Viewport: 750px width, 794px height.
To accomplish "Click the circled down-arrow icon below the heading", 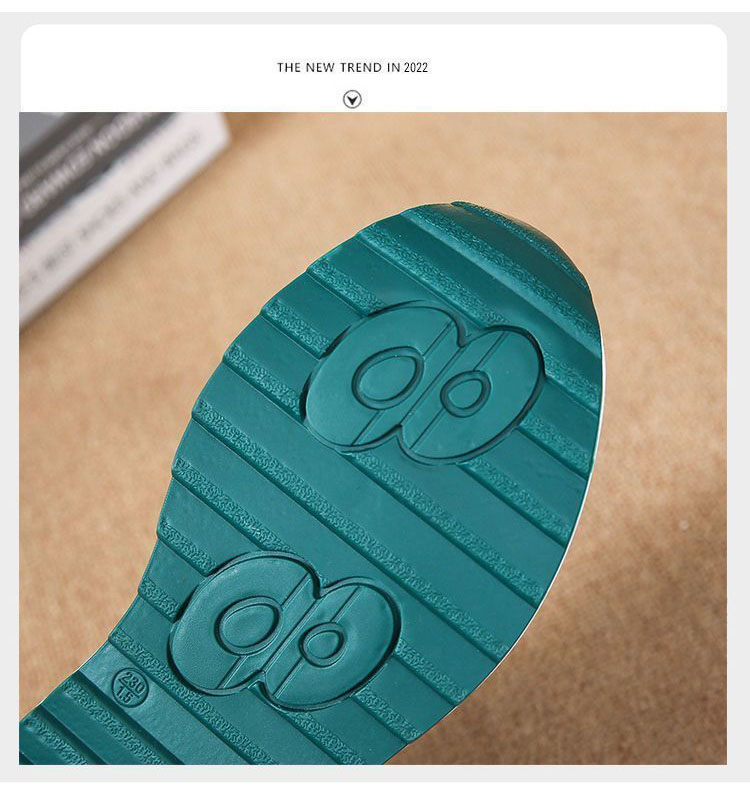I will [x=352, y=99].
